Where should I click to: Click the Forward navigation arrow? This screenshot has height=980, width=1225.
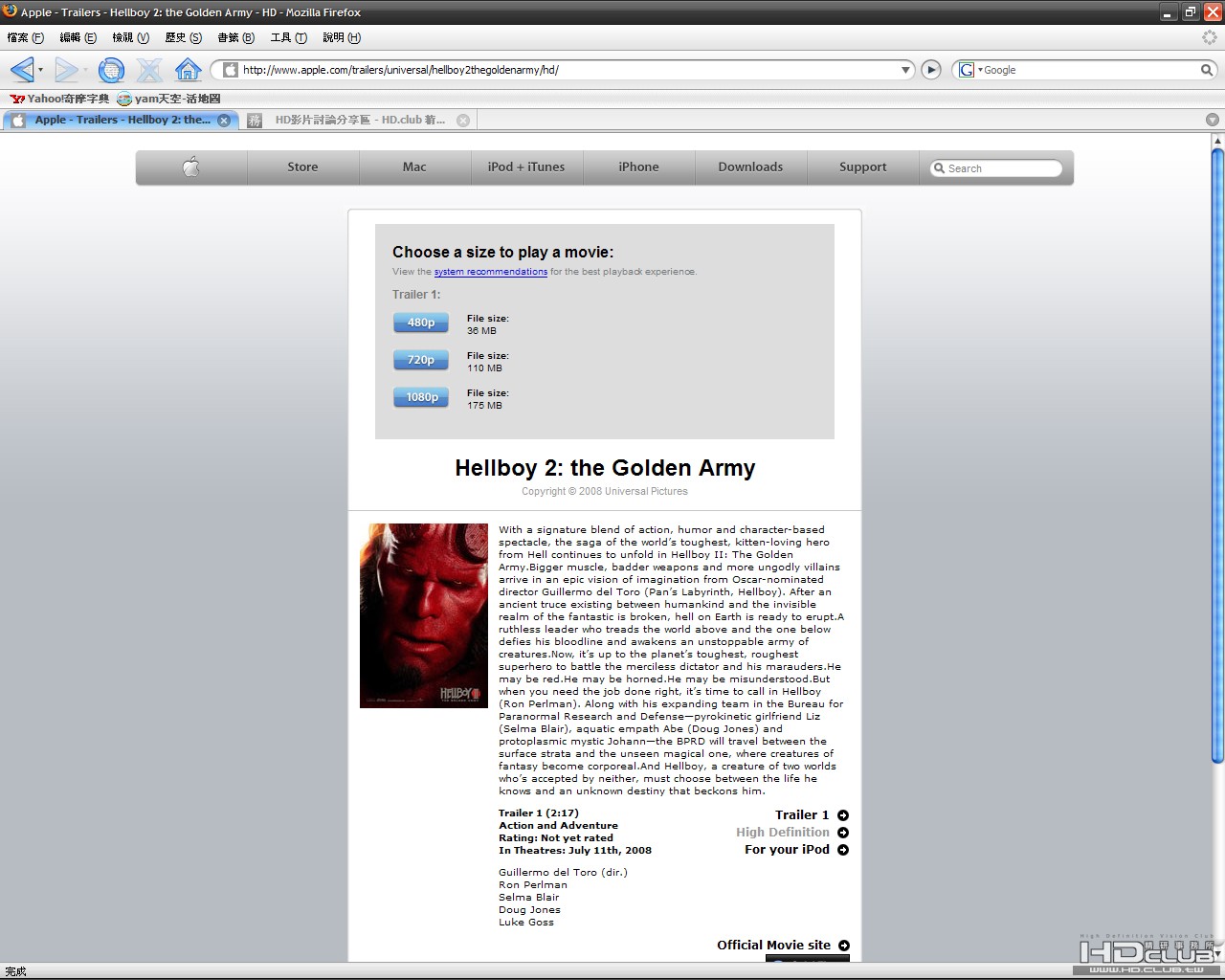pos(65,69)
